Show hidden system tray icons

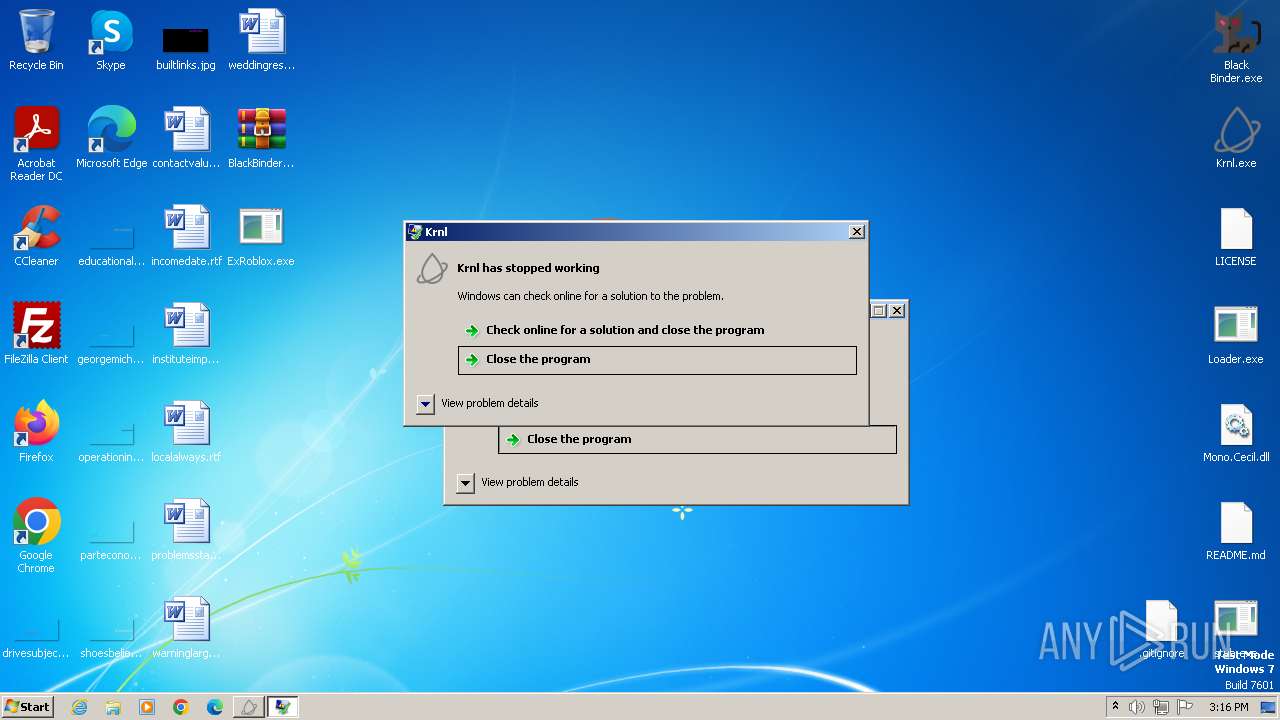tap(1115, 706)
